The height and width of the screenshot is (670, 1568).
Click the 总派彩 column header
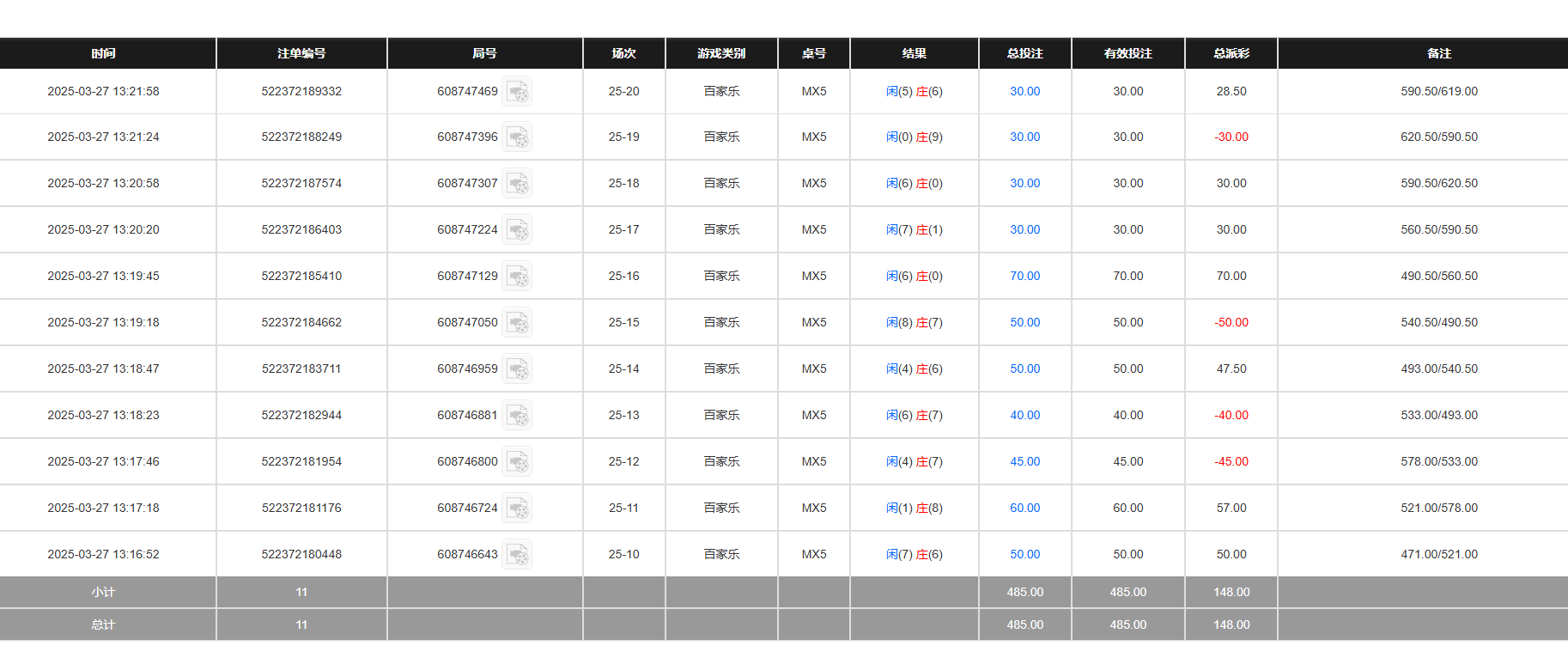tap(1231, 53)
